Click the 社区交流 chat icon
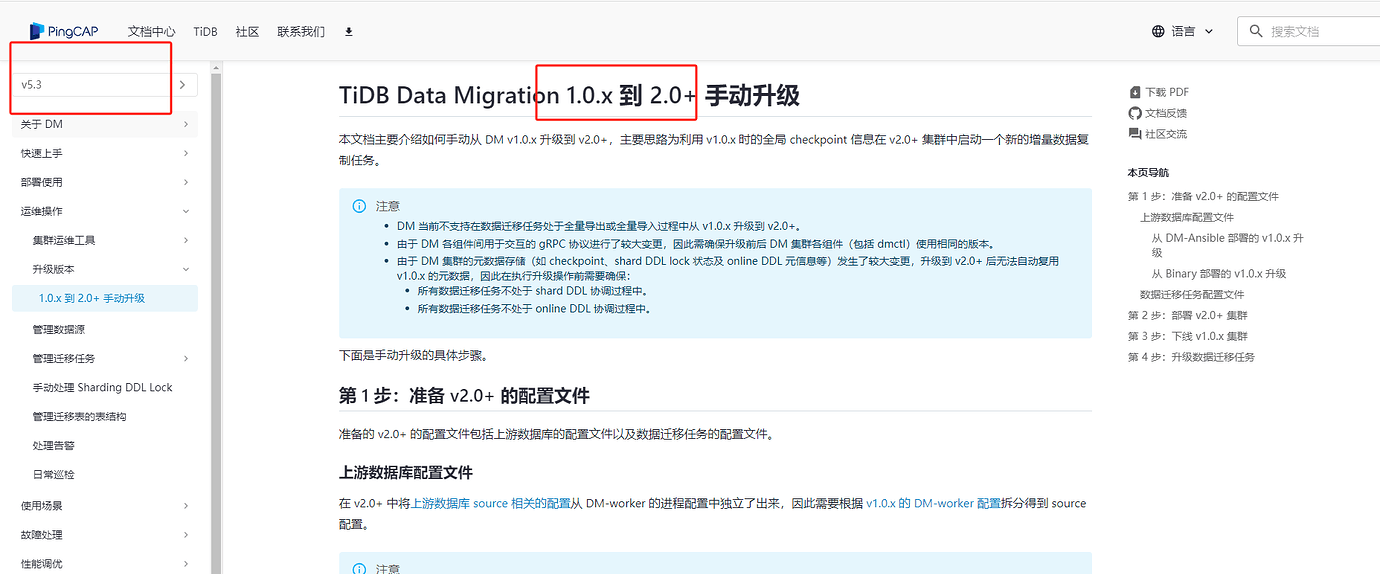This screenshot has height=574, width=1380. click(1134, 134)
